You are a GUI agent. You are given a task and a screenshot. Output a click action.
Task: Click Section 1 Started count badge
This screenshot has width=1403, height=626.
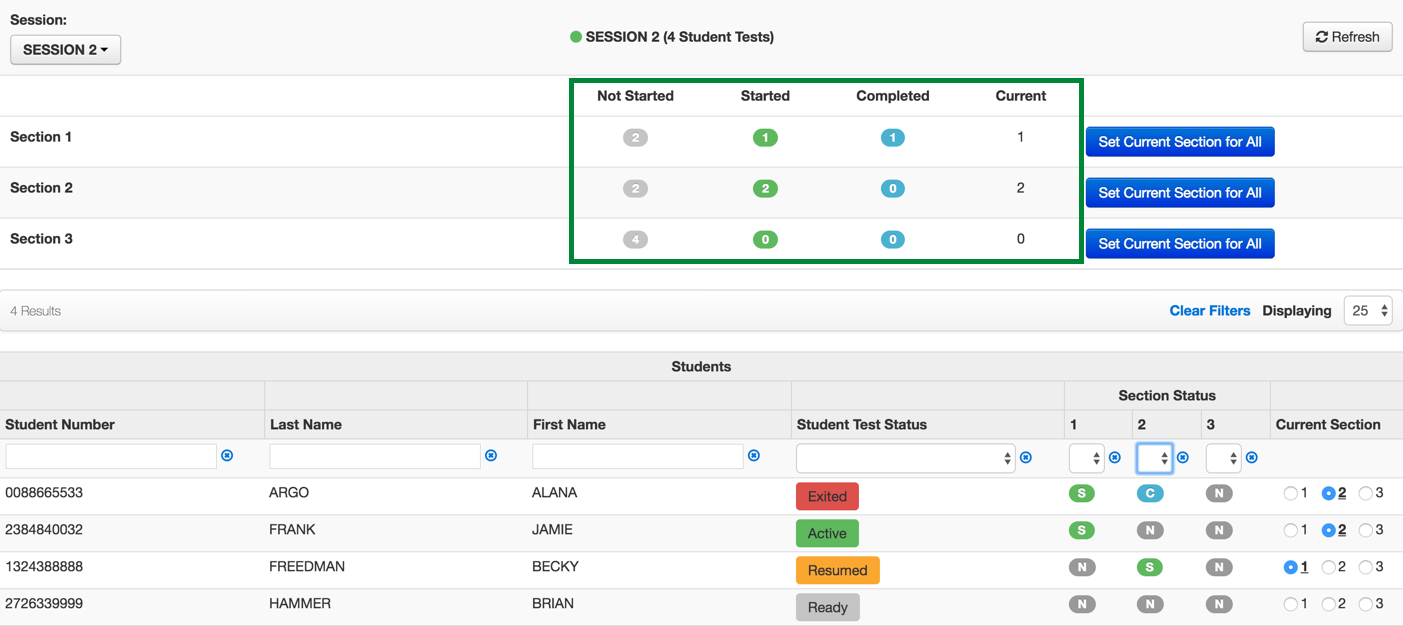tap(765, 138)
